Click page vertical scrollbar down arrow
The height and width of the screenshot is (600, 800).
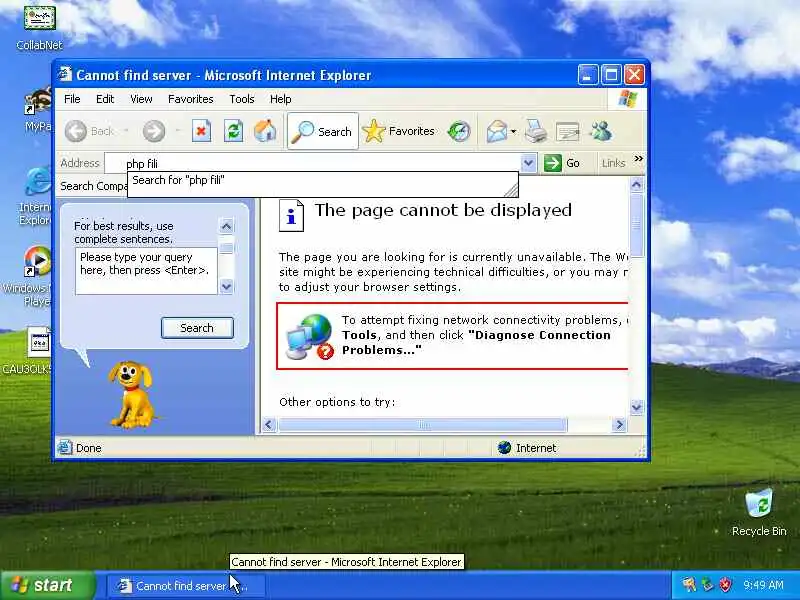(636, 407)
